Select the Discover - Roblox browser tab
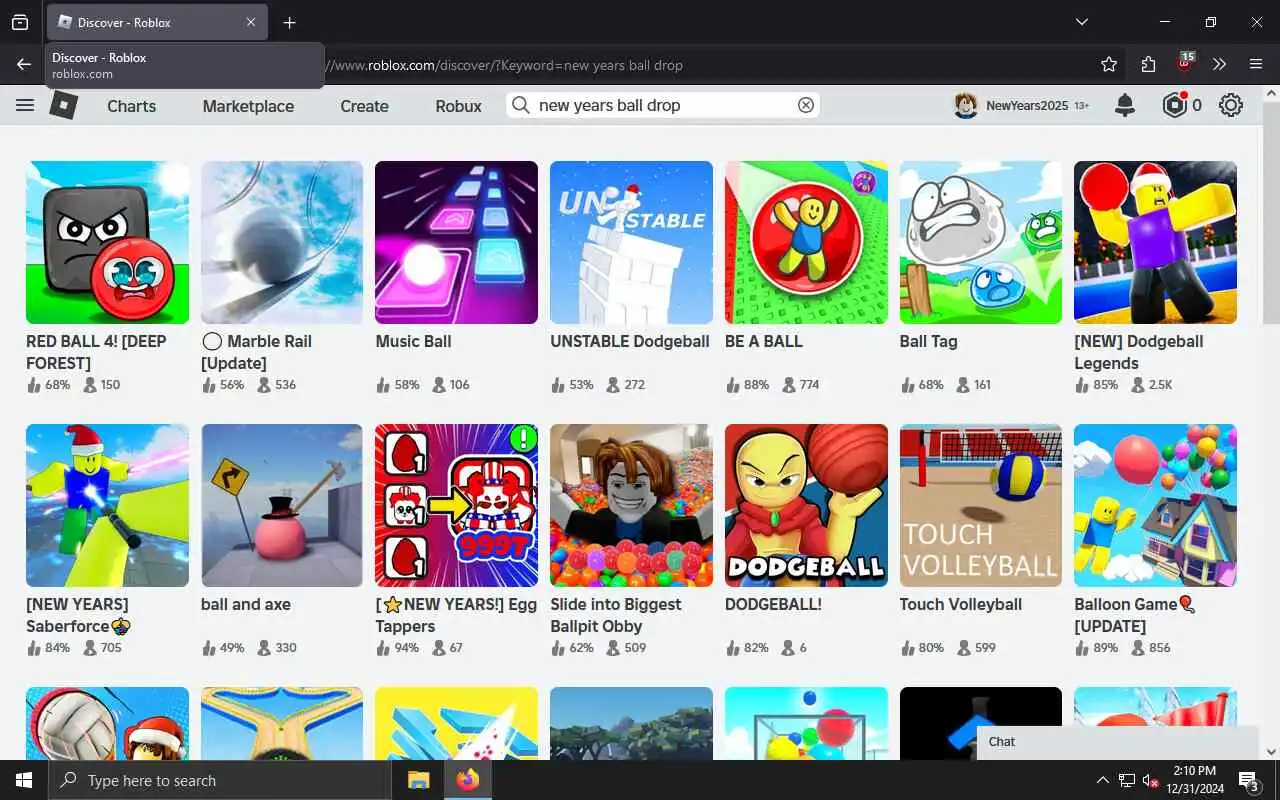Screen dimensions: 1280x800 (x=157, y=22)
